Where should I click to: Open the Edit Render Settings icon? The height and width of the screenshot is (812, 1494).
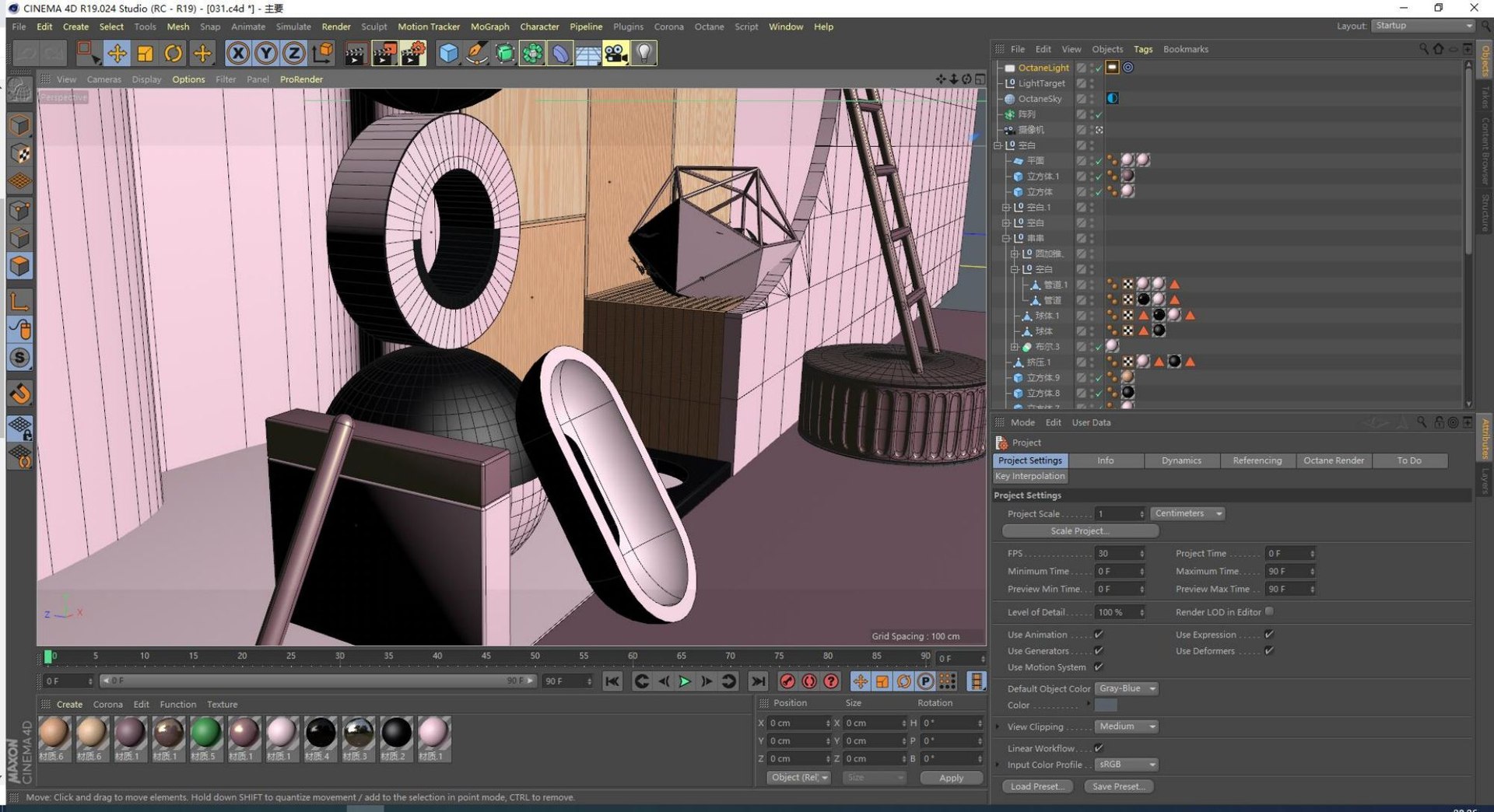point(412,54)
